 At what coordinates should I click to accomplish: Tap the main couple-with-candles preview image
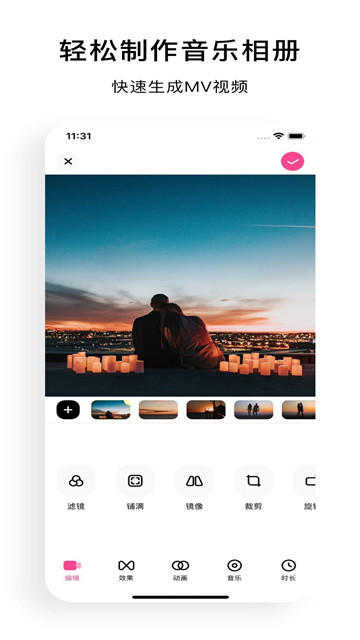tap(180, 285)
